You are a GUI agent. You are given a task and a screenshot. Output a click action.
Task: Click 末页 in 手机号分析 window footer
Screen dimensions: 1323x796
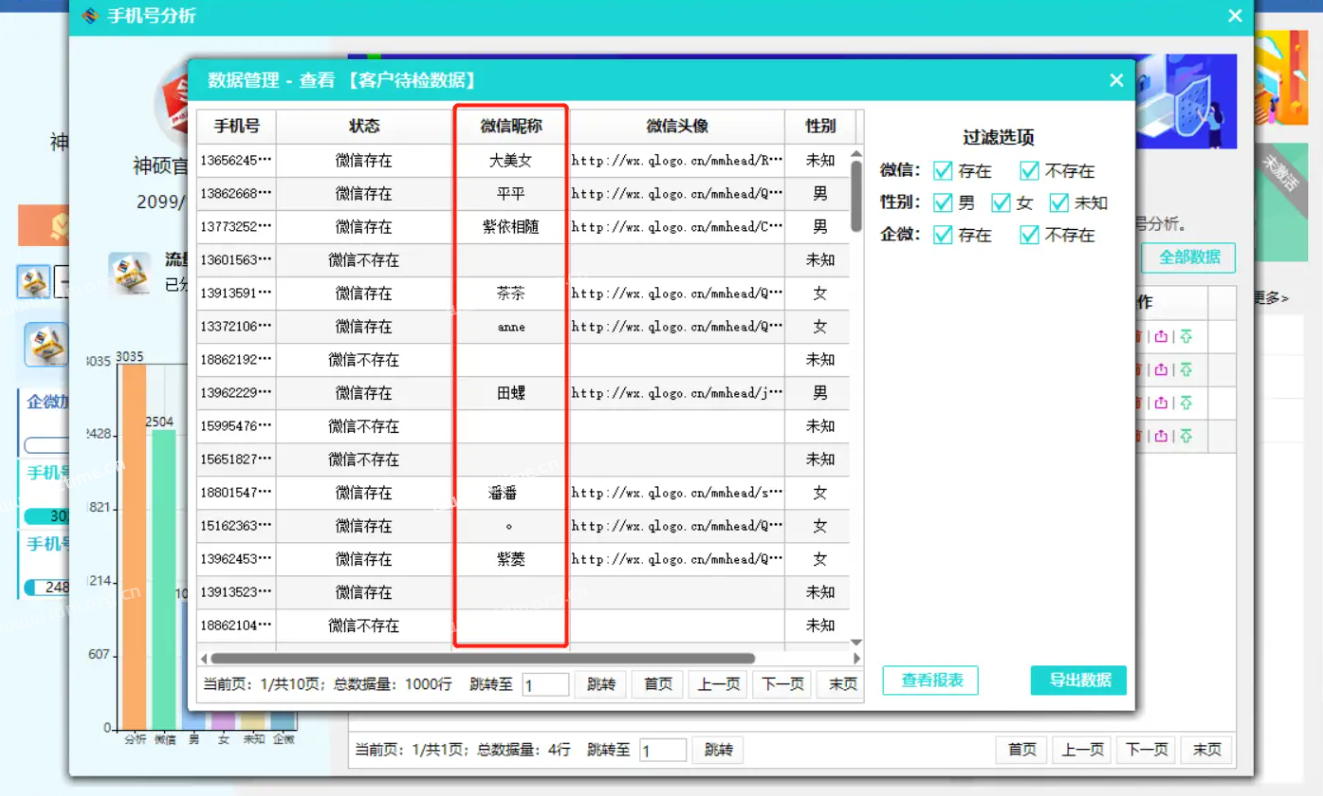[1207, 750]
